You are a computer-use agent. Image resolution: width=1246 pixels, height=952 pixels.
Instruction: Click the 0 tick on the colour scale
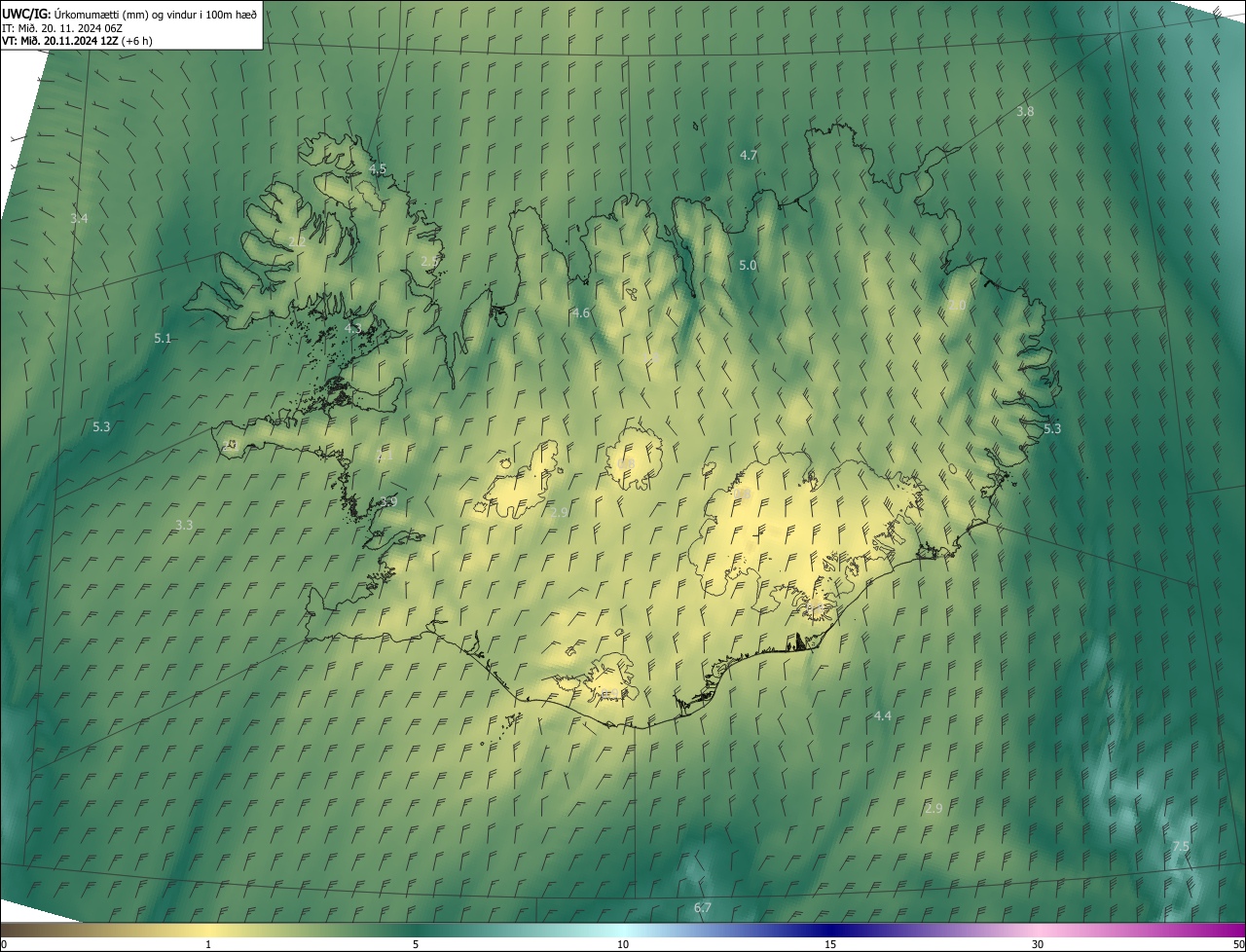click(x=4, y=944)
